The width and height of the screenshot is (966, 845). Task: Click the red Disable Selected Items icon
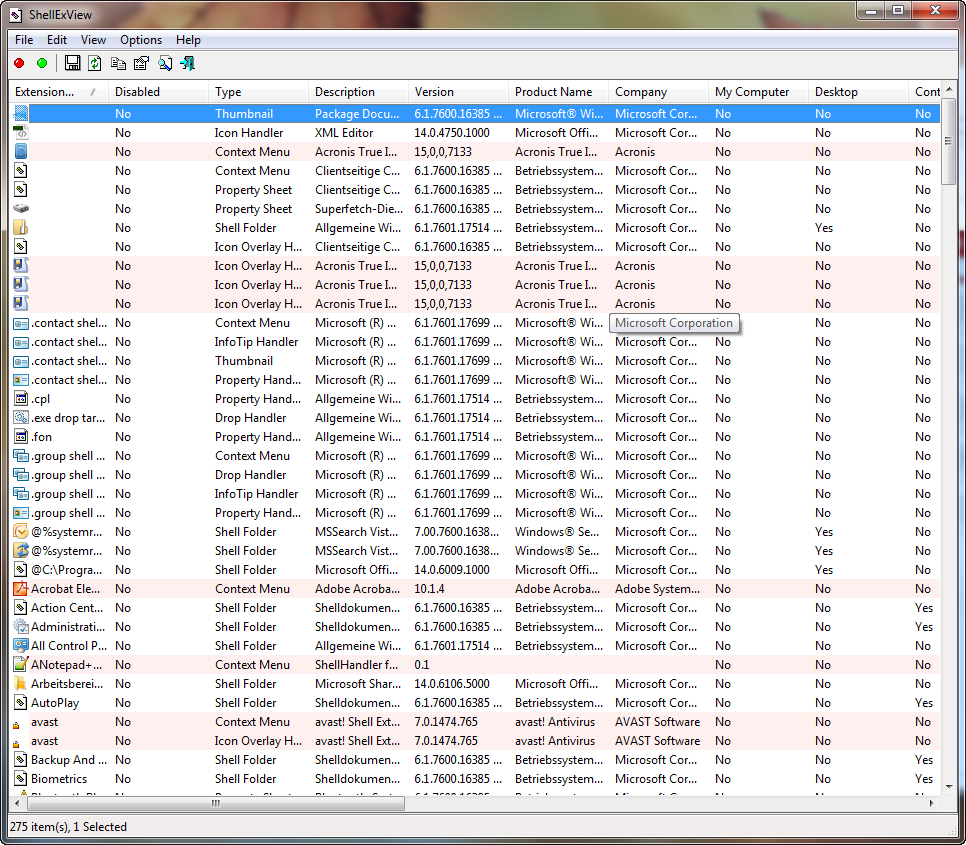click(x=19, y=63)
